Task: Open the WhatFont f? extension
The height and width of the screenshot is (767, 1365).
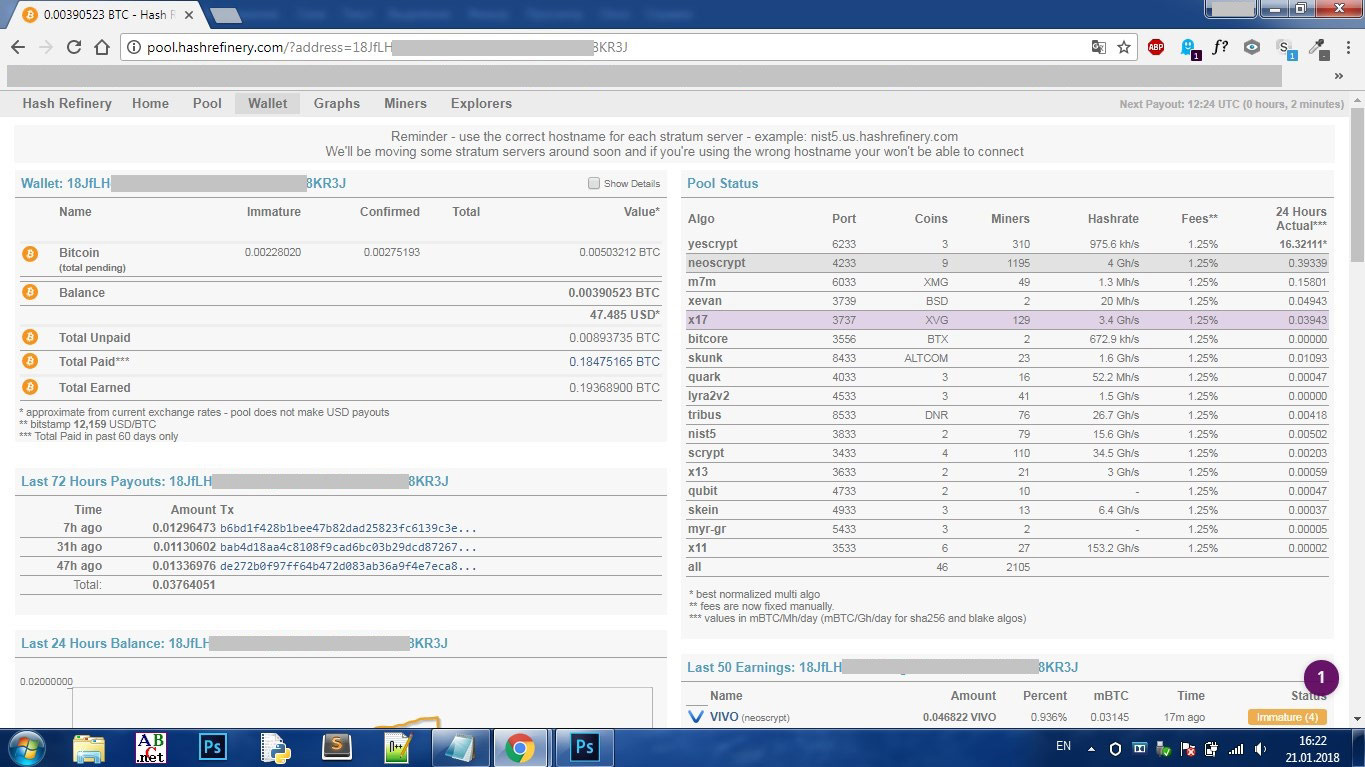Action: (x=1220, y=47)
